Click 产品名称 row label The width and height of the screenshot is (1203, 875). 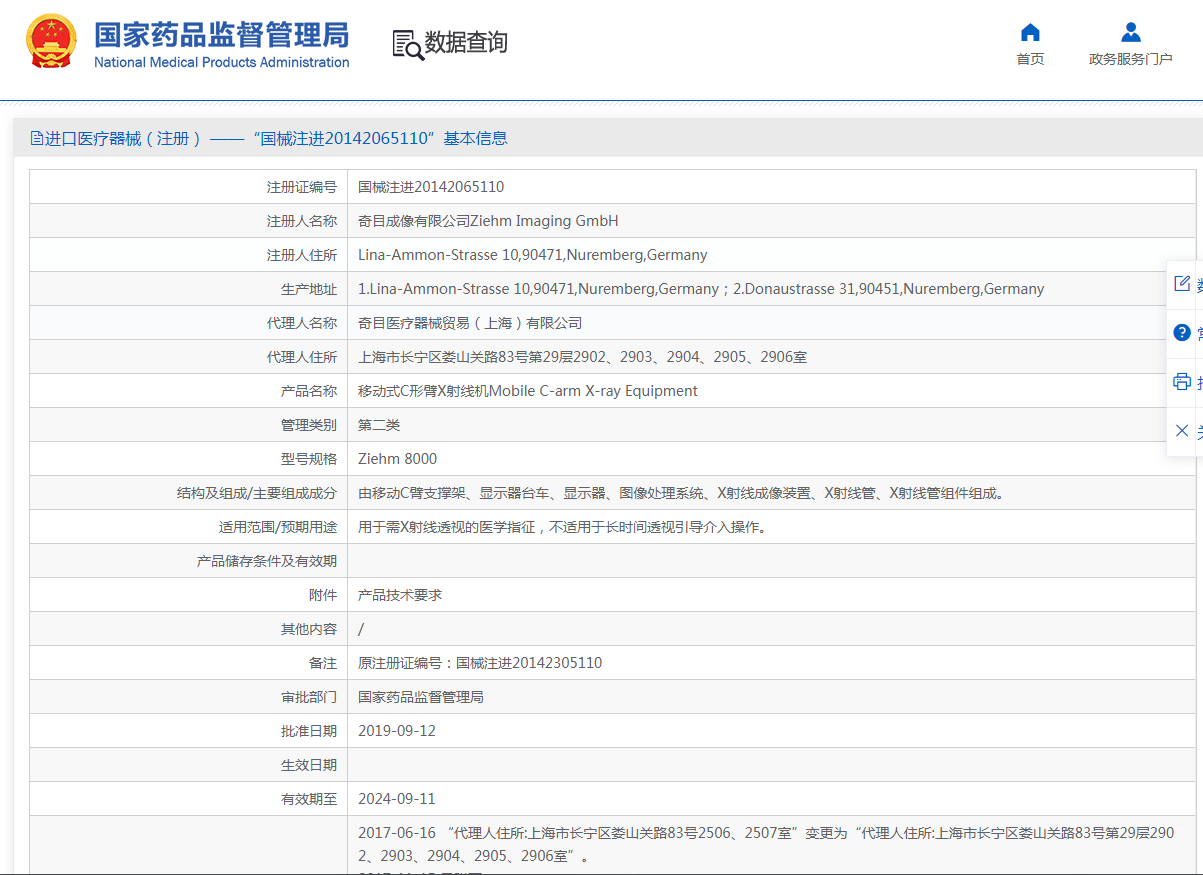[x=309, y=391]
